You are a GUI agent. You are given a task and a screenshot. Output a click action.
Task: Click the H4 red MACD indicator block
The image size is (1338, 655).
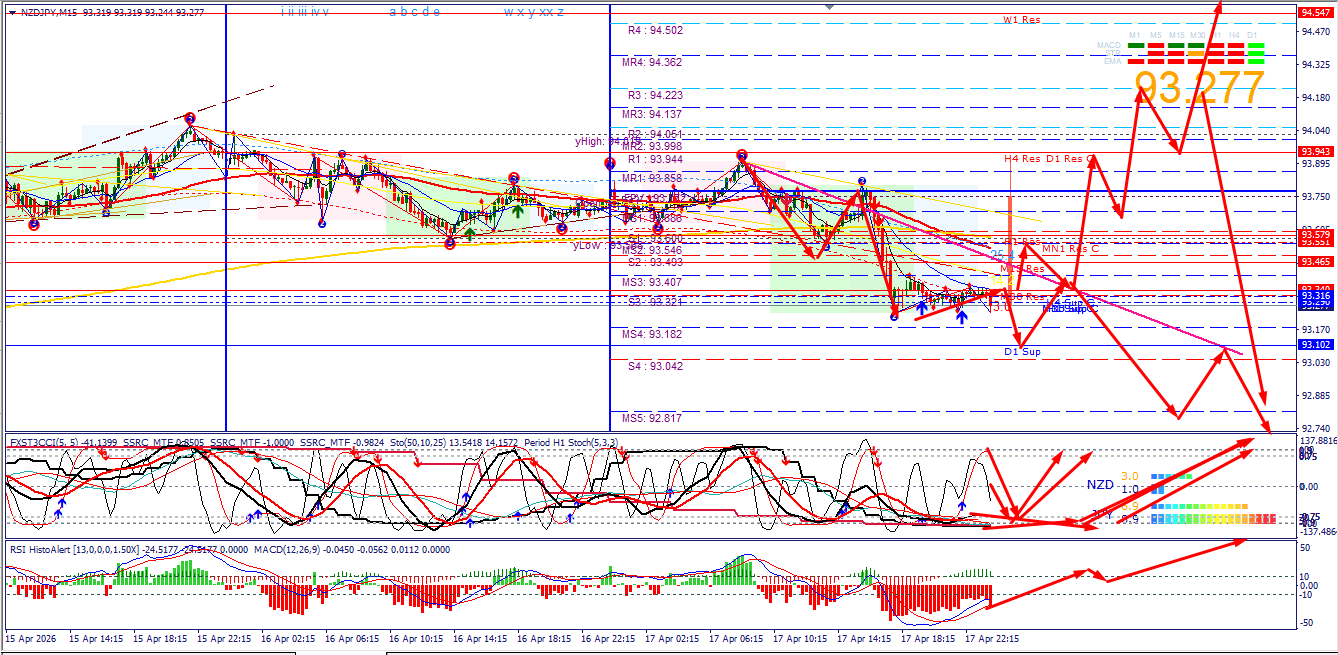1236,46
